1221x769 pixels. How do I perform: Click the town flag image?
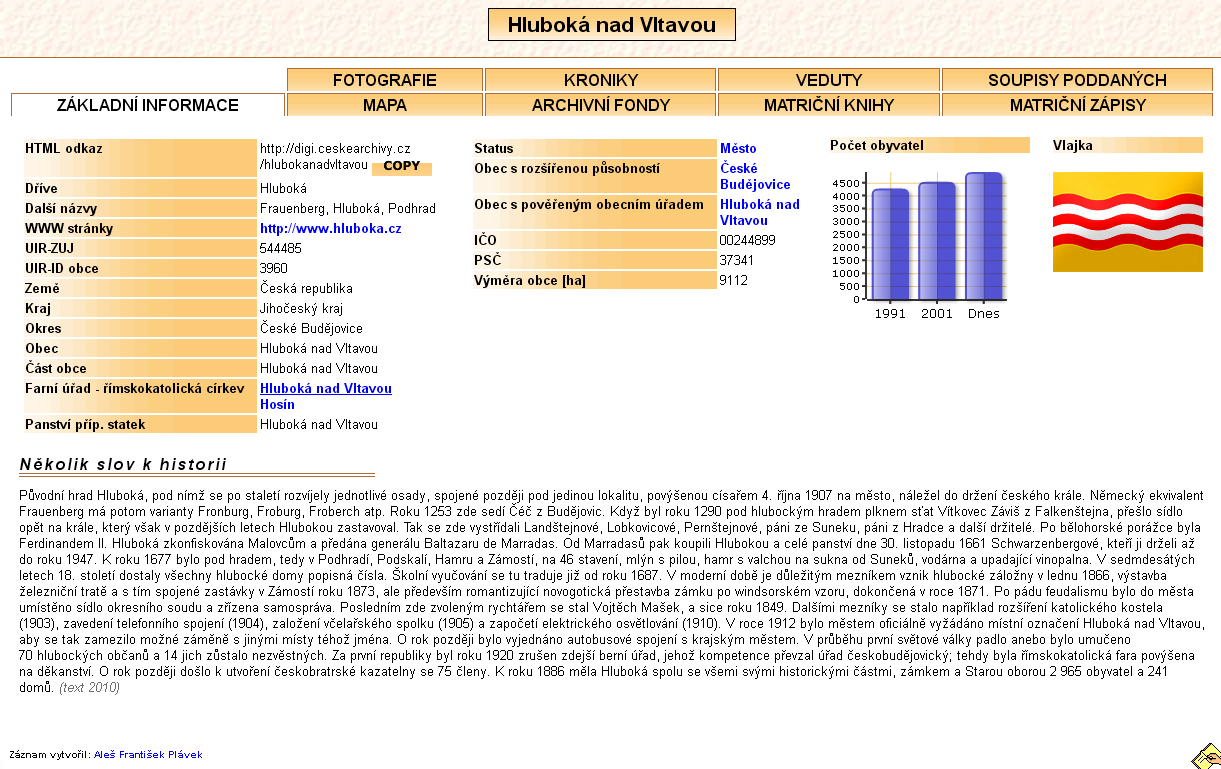pyautogui.click(x=1128, y=221)
